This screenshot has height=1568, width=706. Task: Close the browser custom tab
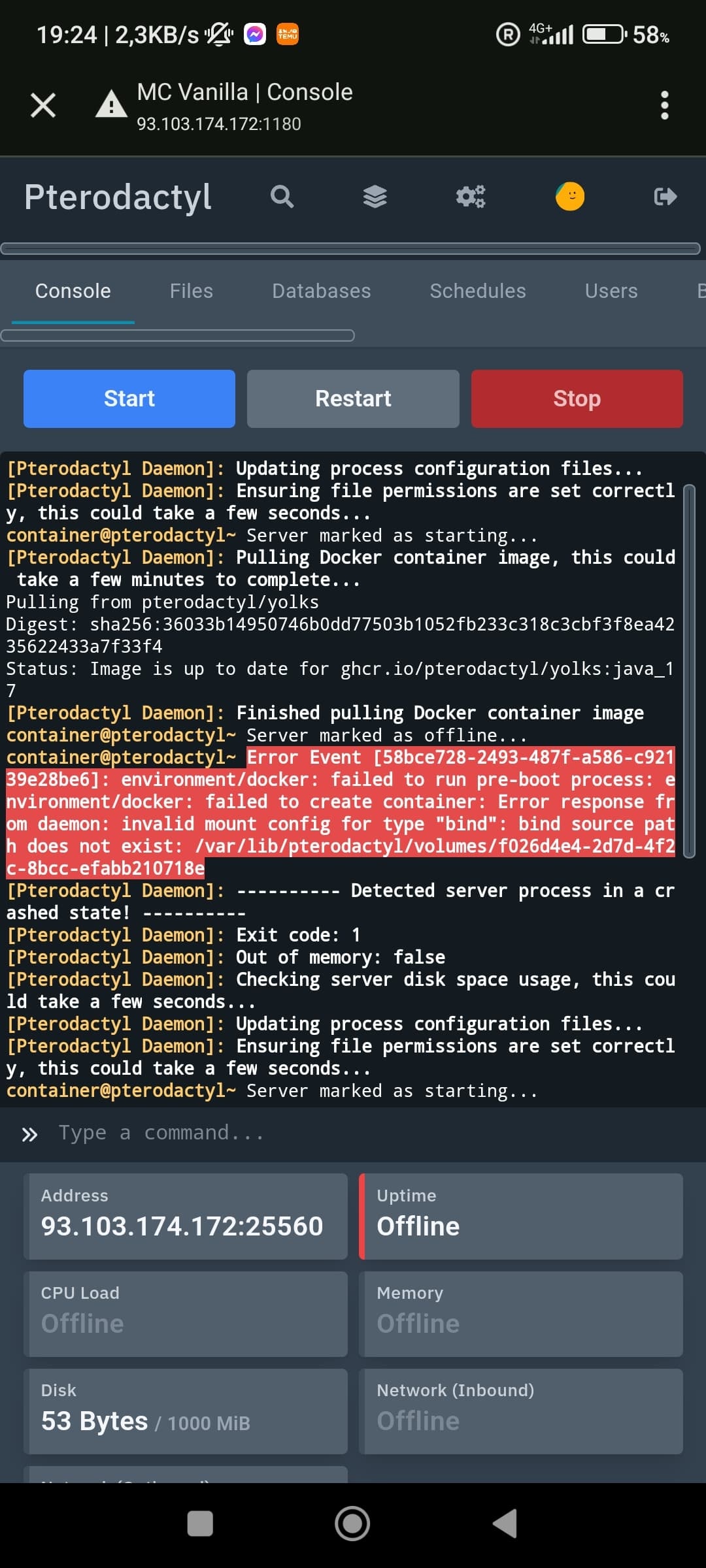point(43,105)
